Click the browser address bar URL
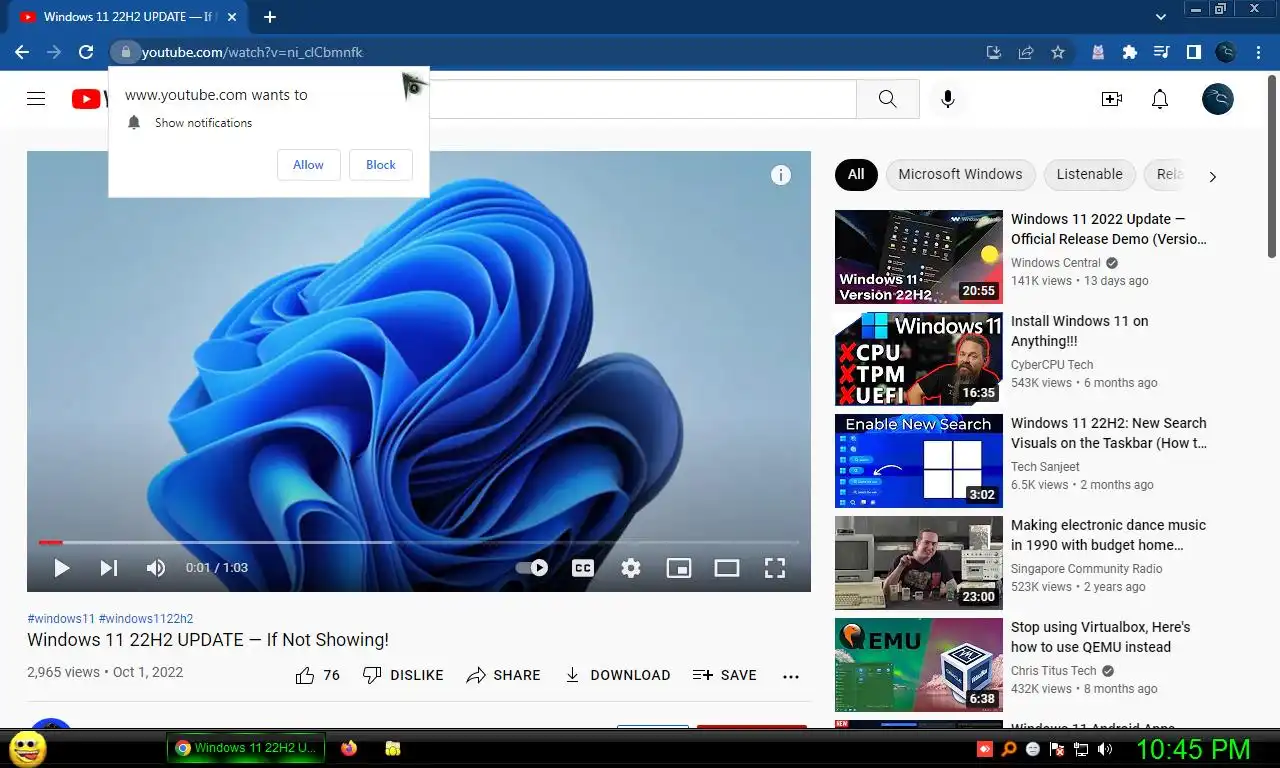The width and height of the screenshot is (1280, 768). point(252,52)
